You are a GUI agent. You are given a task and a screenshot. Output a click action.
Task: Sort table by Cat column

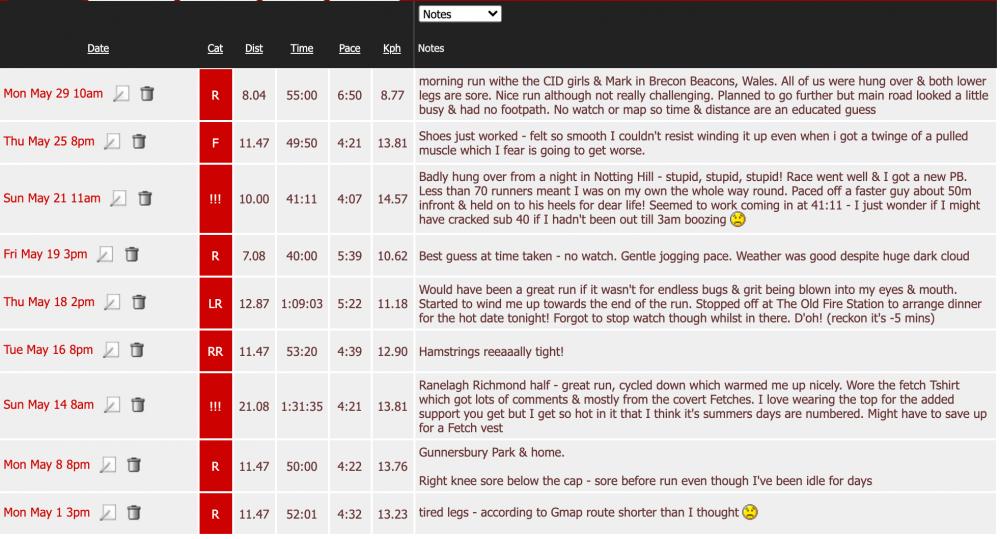coord(215,48)
